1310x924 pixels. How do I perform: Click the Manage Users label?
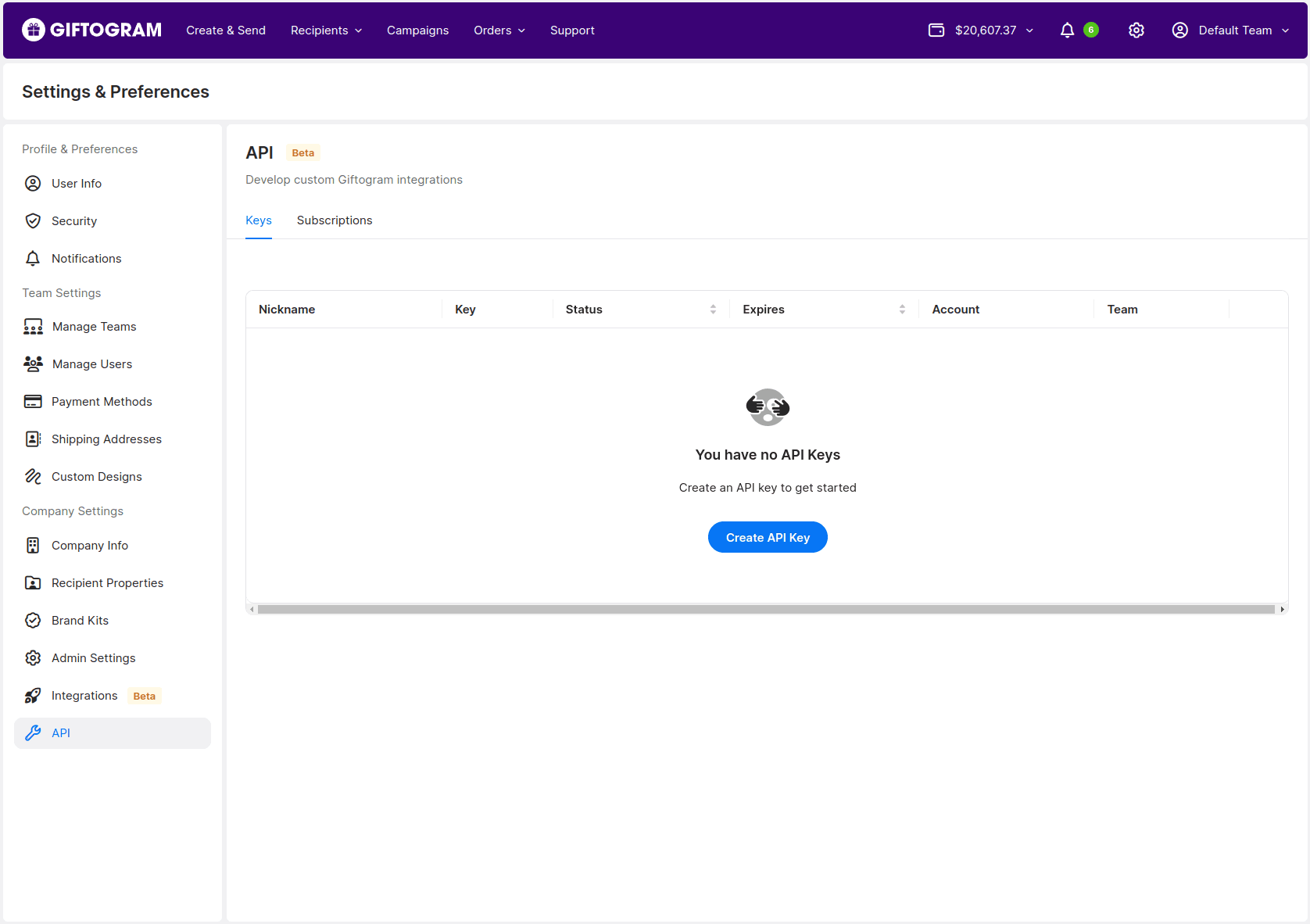92,364
